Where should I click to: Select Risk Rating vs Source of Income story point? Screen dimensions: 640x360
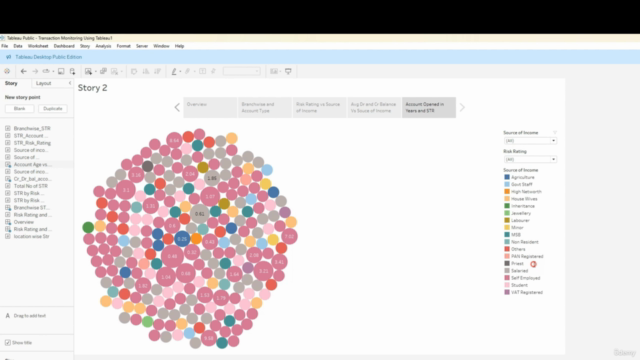pyautogui.click(x=320, y=107)
